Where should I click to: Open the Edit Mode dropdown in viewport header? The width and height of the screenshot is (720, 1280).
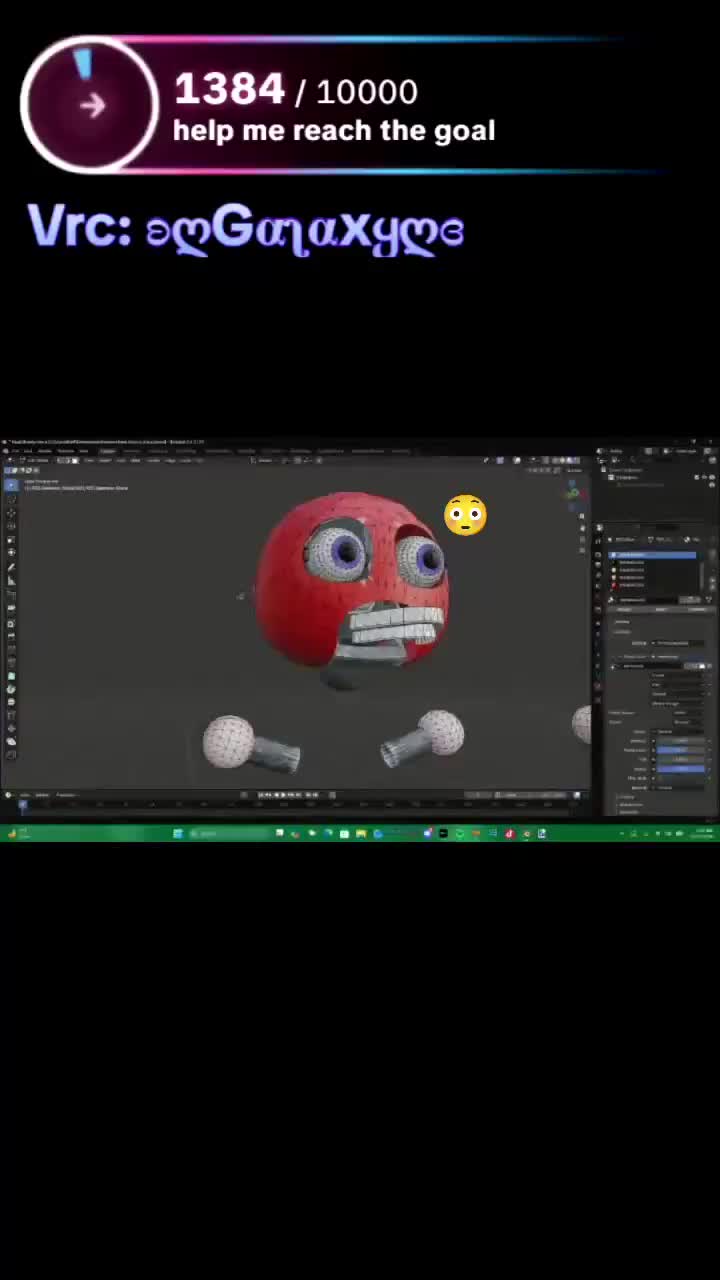(39, 460)
